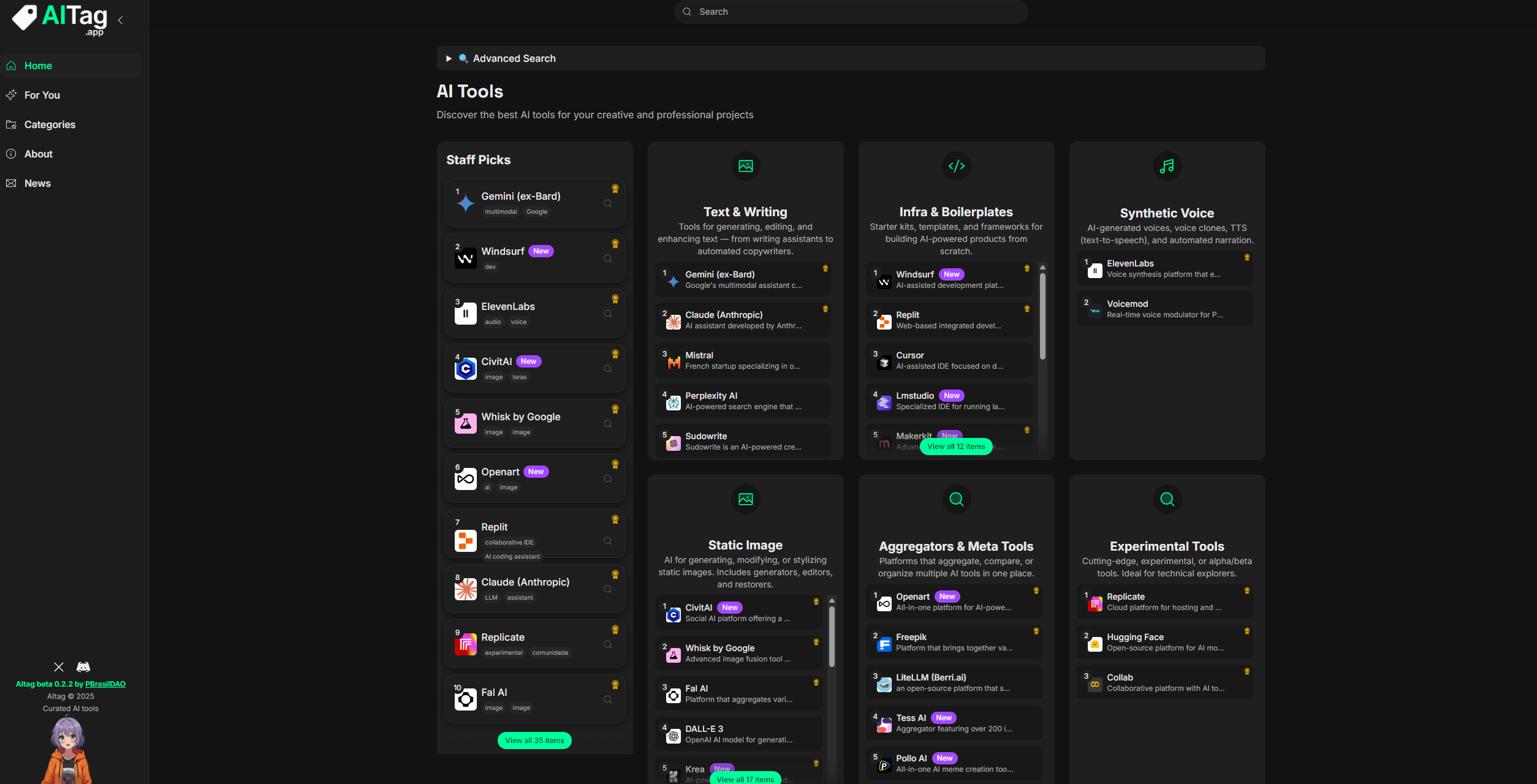The width and height of the screenshot is (1537, 784).
Task: Open ElevenLabs in Synthetic Voice list
Action: [1164, 269]
